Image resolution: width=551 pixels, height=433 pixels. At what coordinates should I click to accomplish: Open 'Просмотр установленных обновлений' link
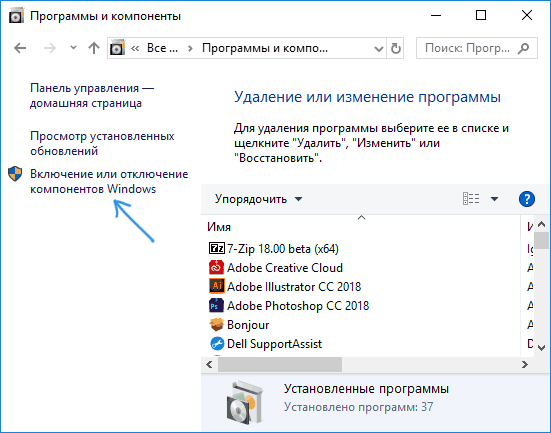(102, 143)
